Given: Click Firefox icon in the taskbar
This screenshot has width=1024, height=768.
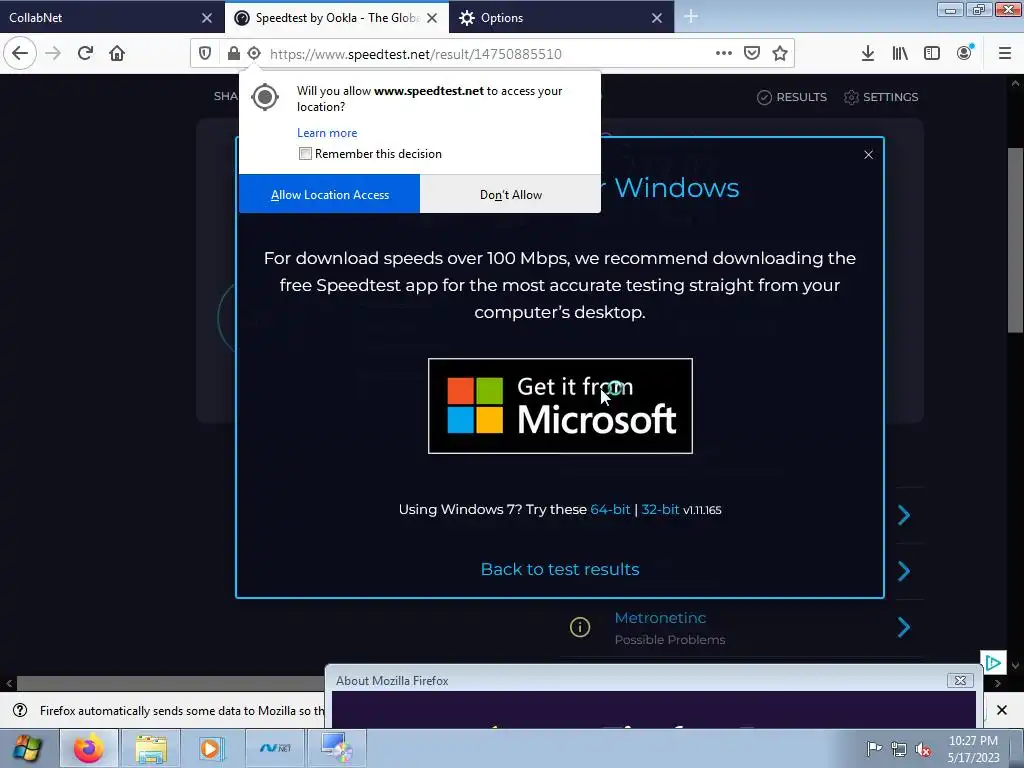Looking at the screenshot, I should coord(88,748).
